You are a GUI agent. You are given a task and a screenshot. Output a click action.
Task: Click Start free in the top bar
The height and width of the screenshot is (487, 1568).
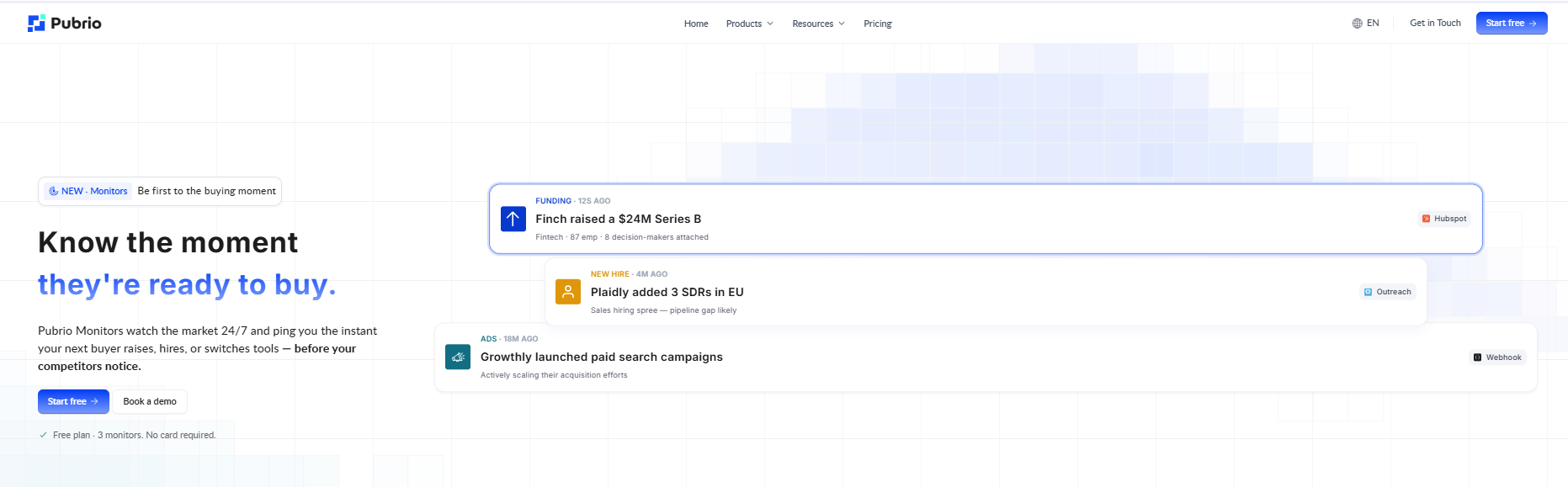coord(1512,24)
